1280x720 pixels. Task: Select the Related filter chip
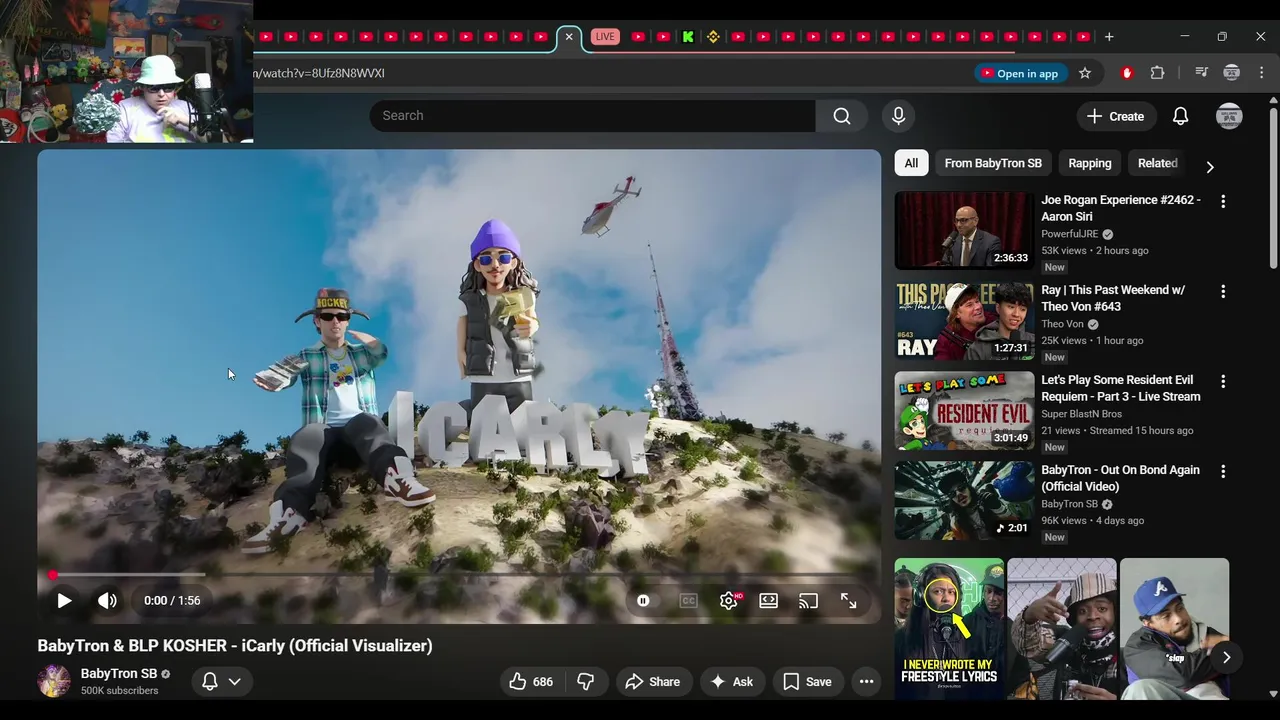point(1158,163)
